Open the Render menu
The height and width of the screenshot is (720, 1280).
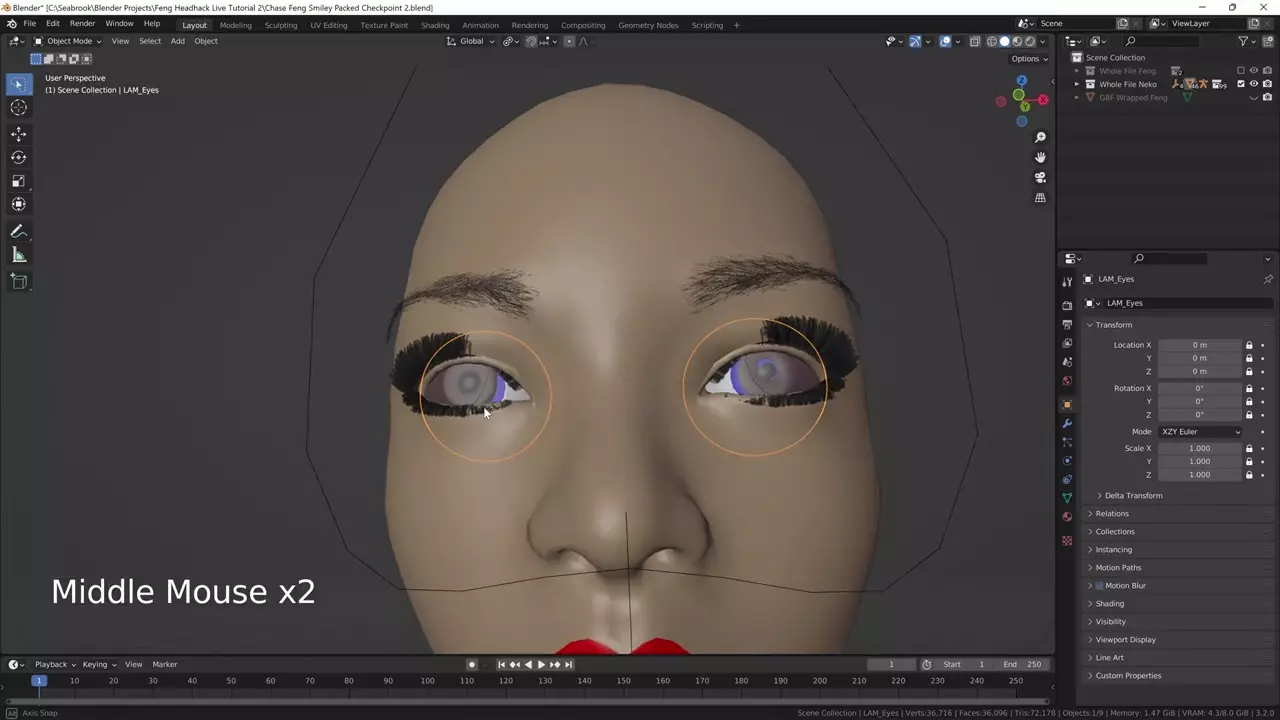(x=82, y=23)
